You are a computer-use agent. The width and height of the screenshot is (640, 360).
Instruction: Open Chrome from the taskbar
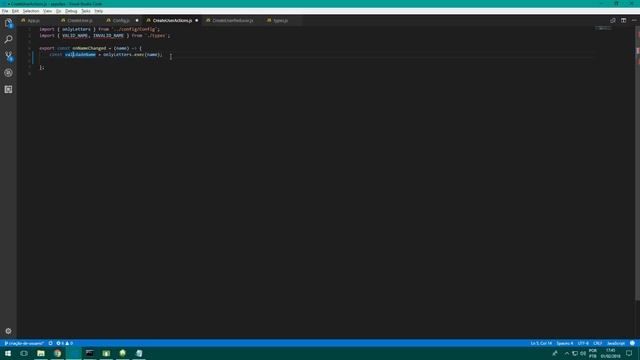(x=57, y=353)
